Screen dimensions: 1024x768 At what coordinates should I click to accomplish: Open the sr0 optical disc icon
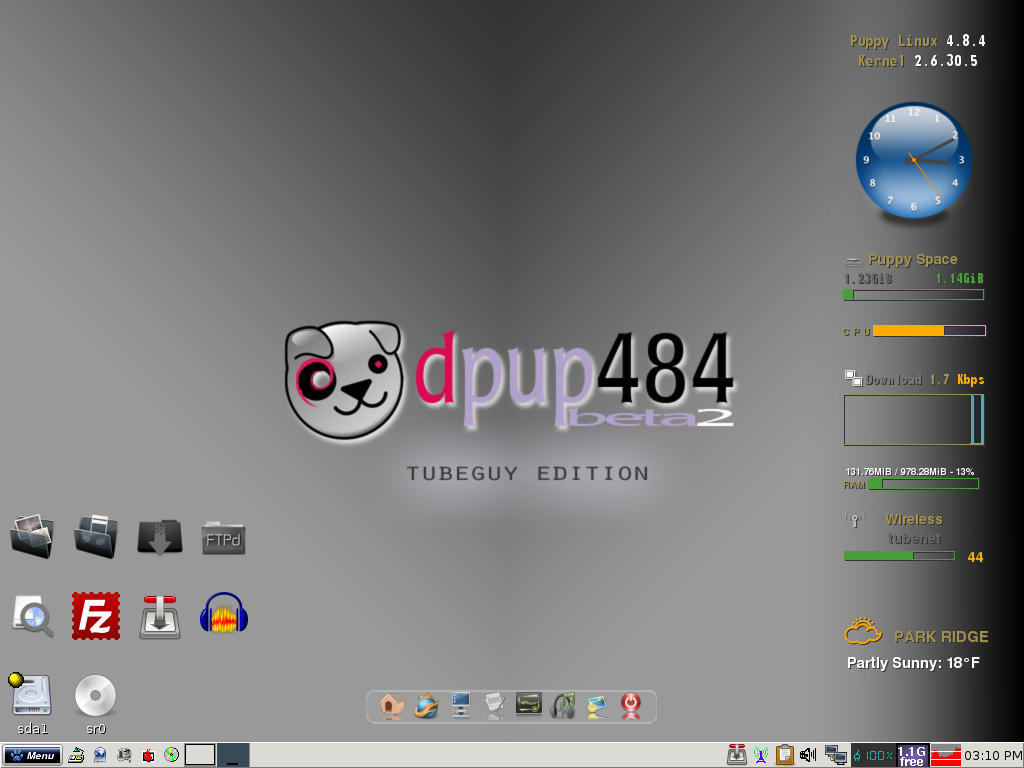95,696
